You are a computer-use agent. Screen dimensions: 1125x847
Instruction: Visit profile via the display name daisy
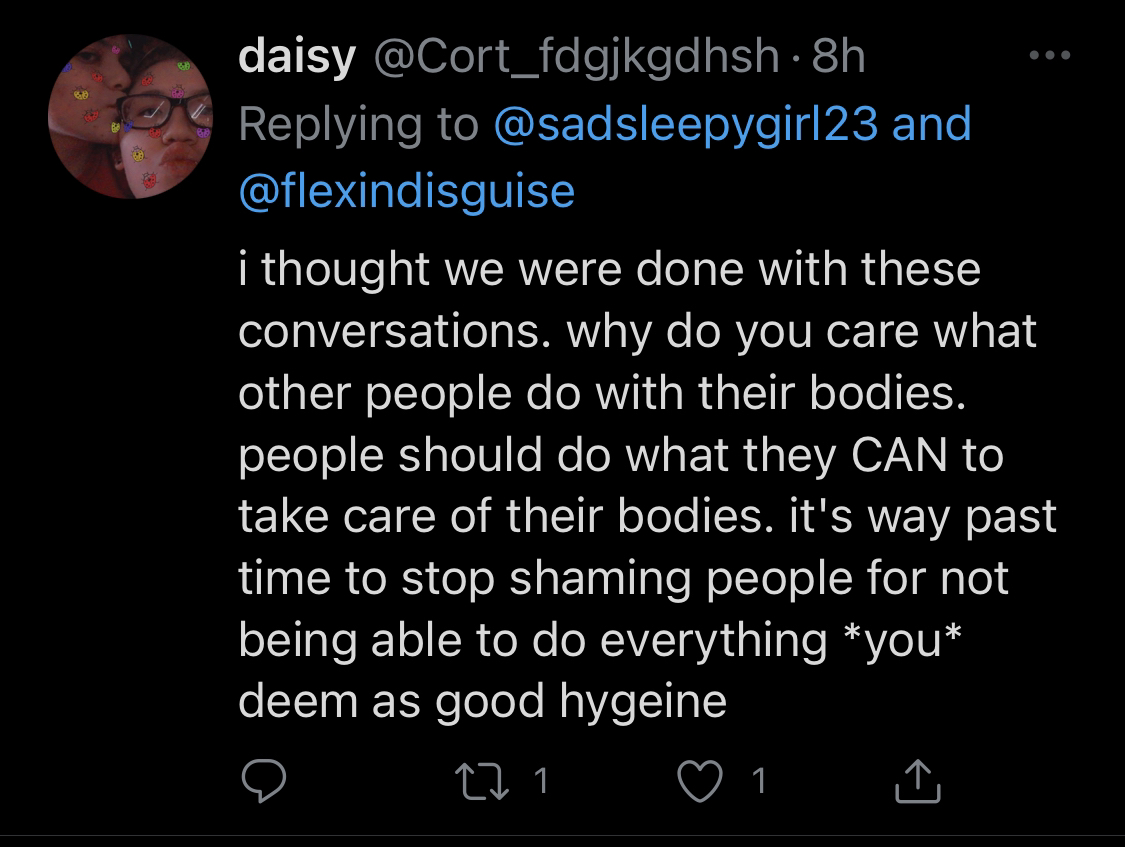click(x=297, y=57)
